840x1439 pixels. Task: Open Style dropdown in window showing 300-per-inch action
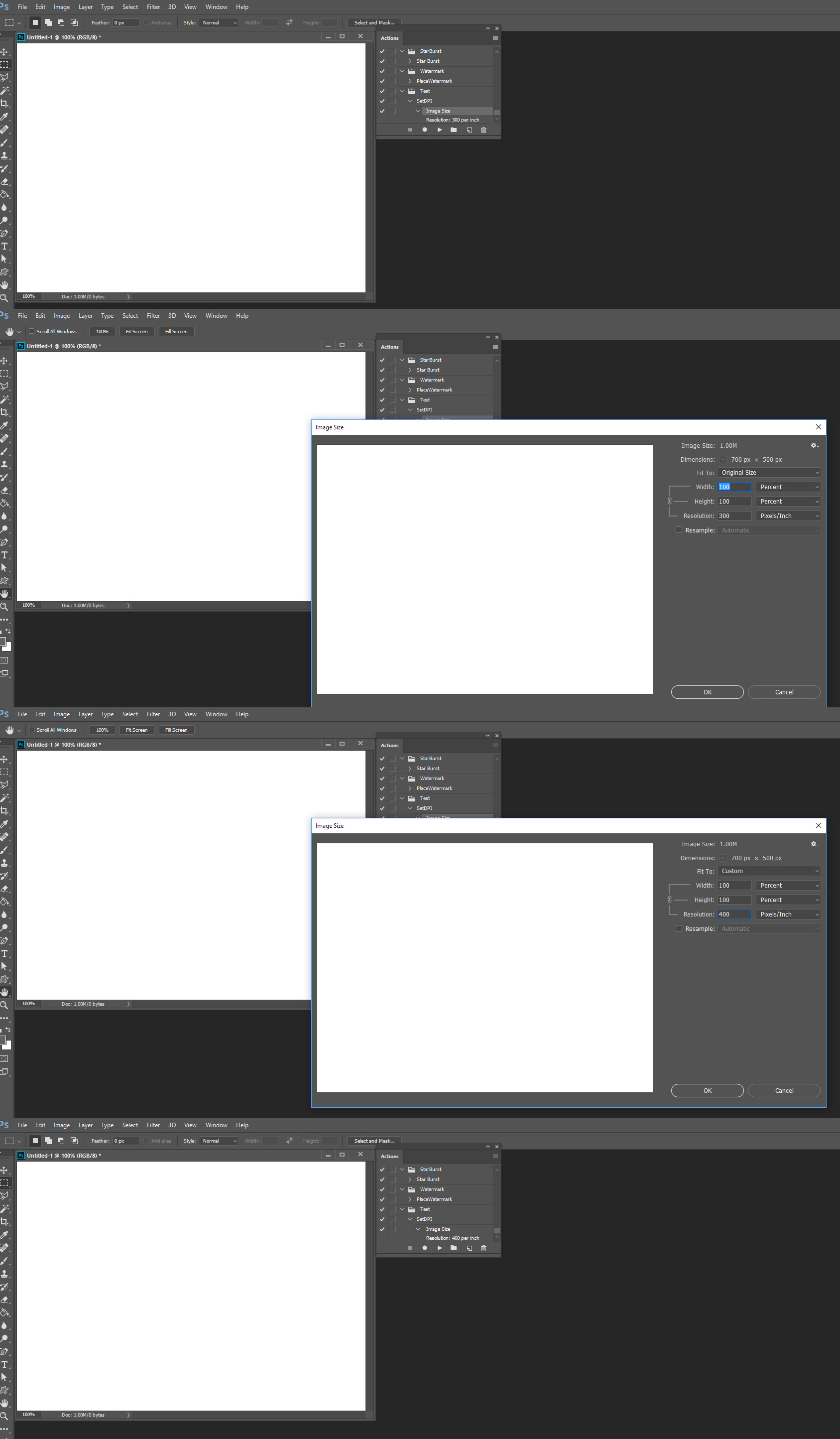[x=219, y=23]
